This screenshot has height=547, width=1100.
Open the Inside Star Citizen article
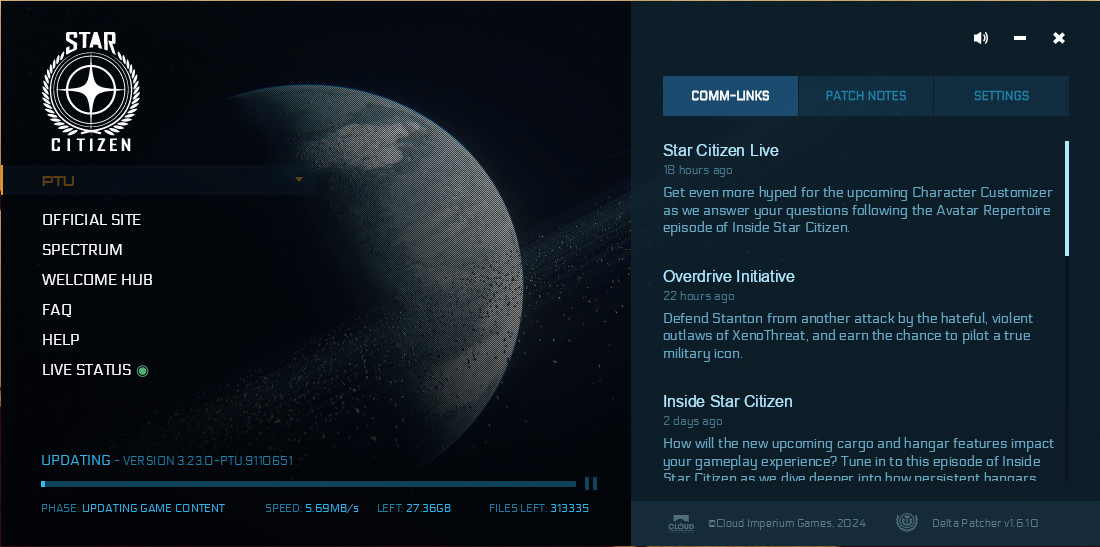click(x=727, y=402)
